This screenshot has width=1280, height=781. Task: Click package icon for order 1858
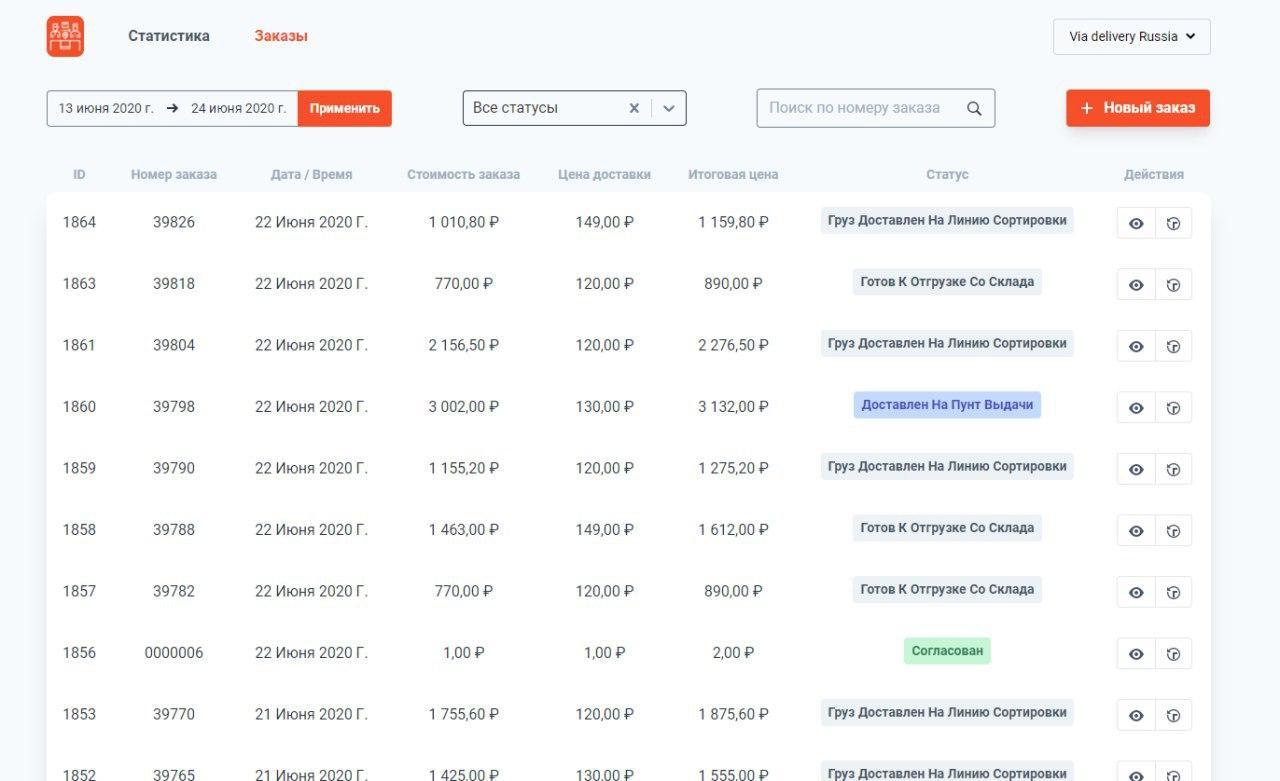tap(1174, 531)
